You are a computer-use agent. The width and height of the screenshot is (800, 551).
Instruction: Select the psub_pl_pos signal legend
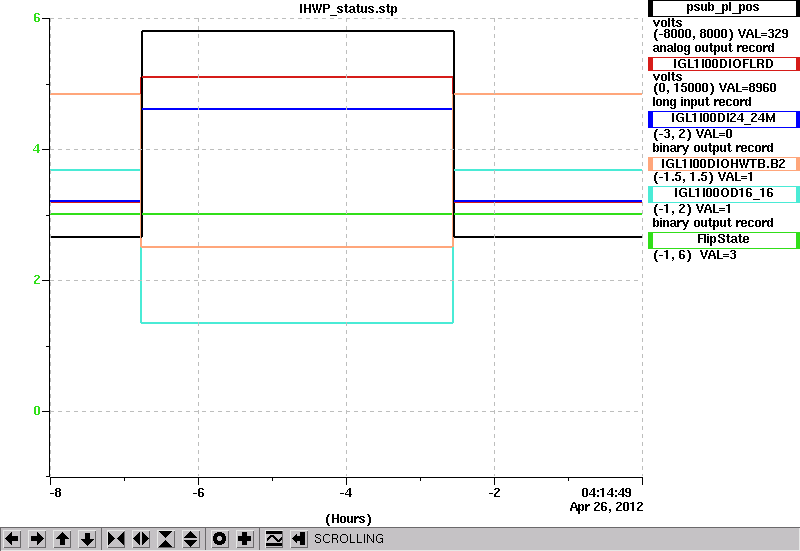tap(723, 8)
